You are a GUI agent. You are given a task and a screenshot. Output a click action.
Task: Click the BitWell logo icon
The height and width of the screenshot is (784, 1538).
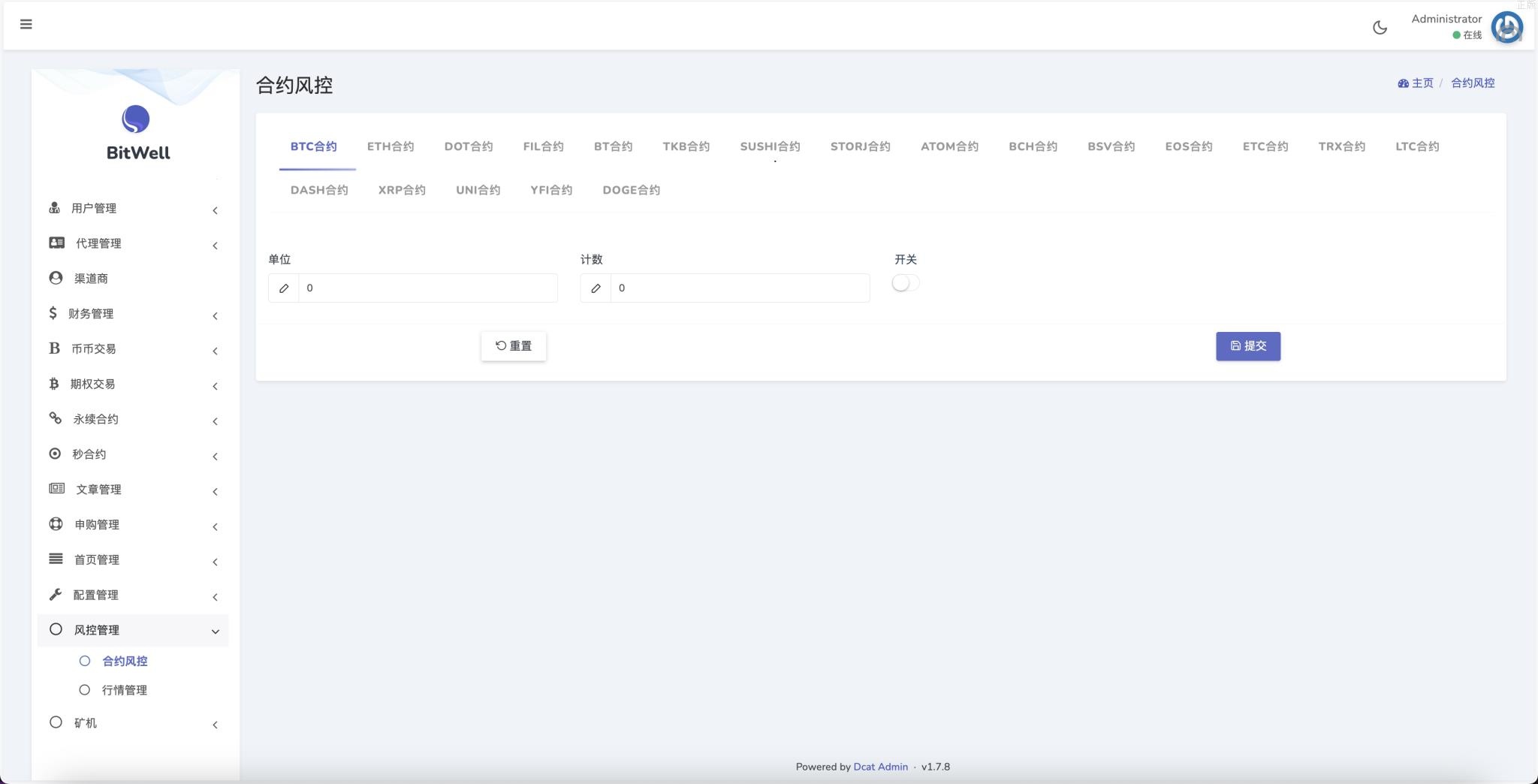point(136,119)
